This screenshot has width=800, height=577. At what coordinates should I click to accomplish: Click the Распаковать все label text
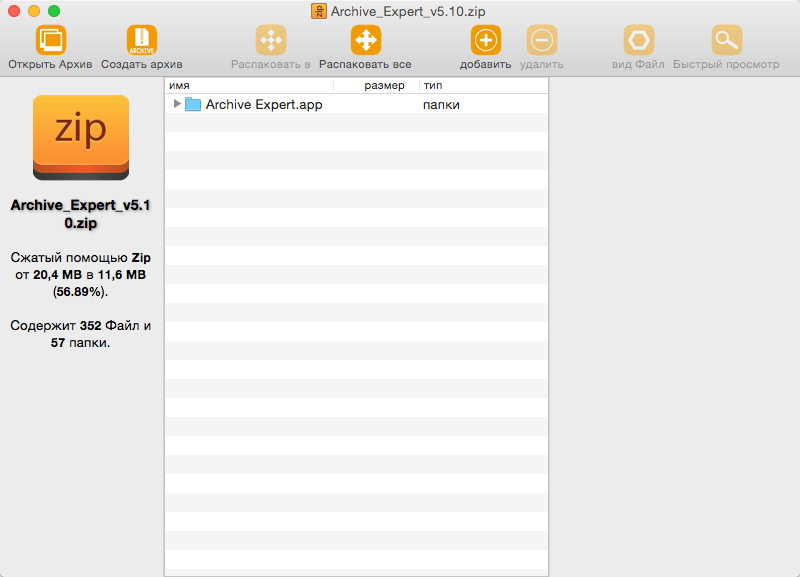tap(365, 64)
